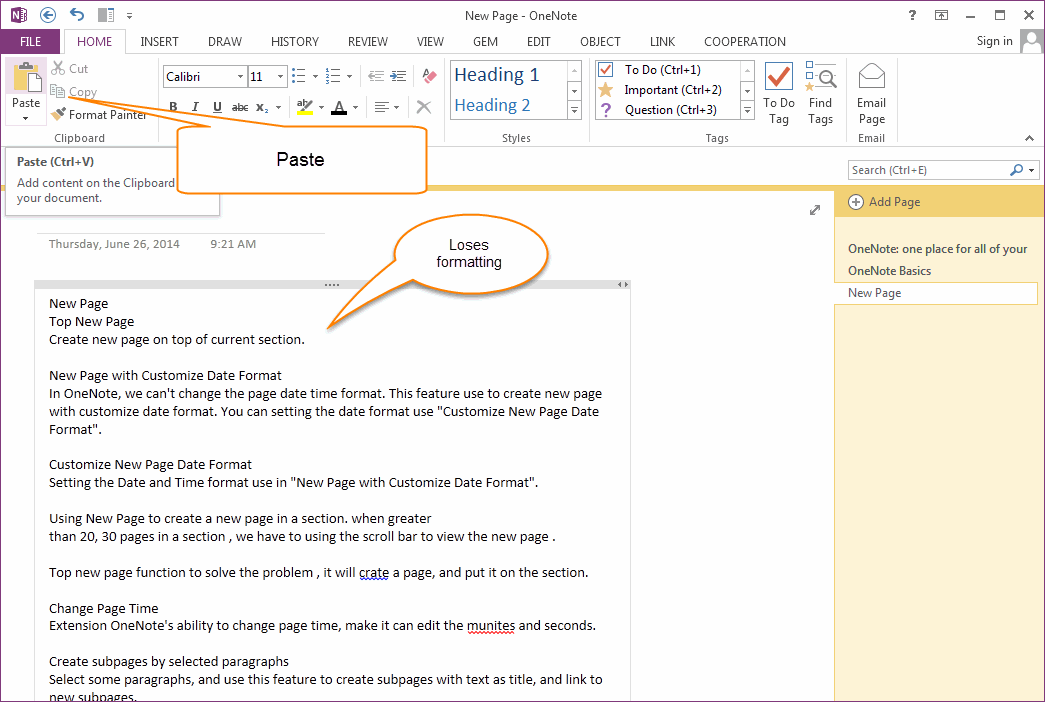Open the FILE tab
The height and width of the screenshot is (702, 1045).
[x=31, y=41]
